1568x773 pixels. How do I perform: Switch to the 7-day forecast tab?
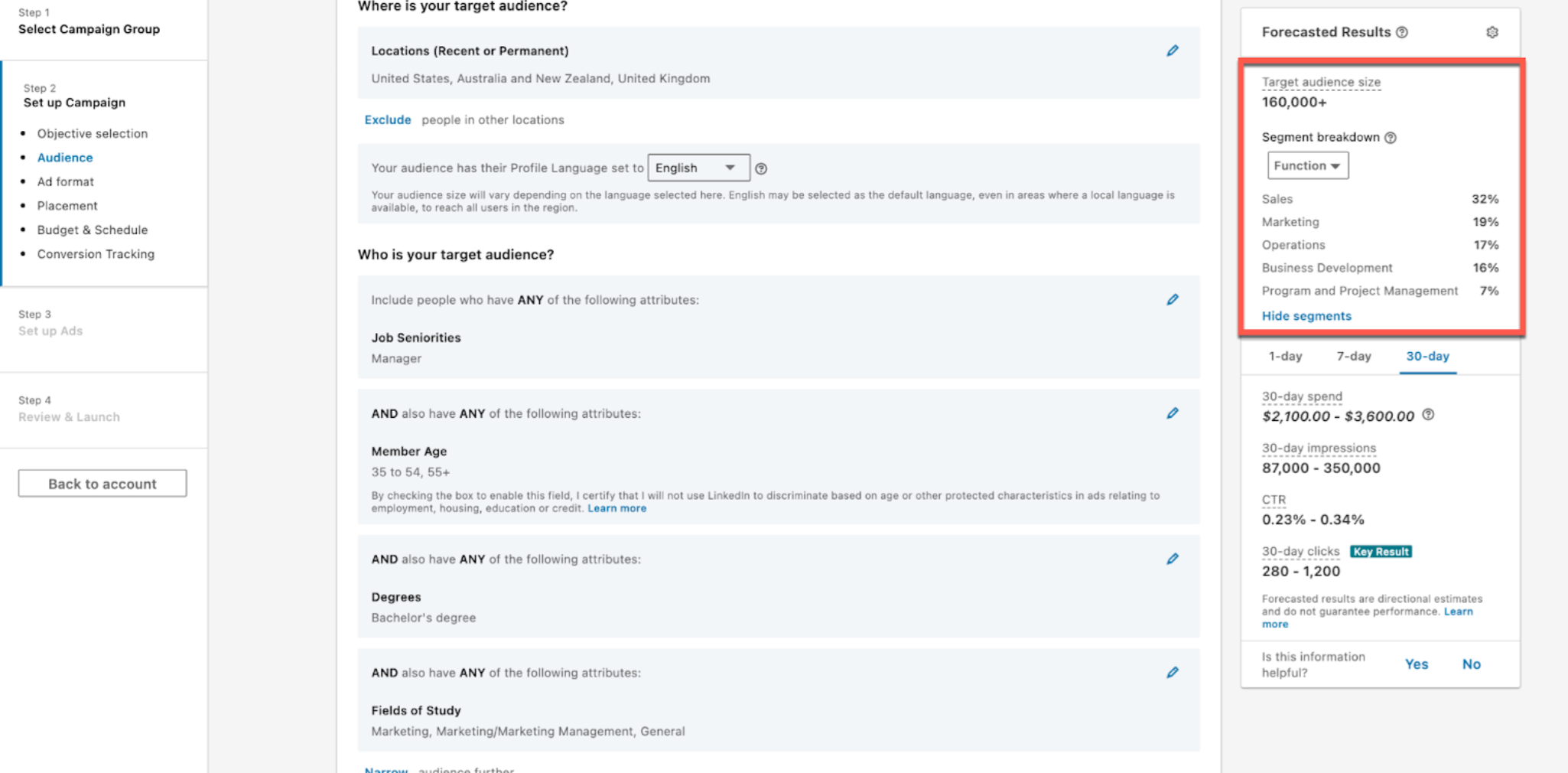[x=1355, y=356]
